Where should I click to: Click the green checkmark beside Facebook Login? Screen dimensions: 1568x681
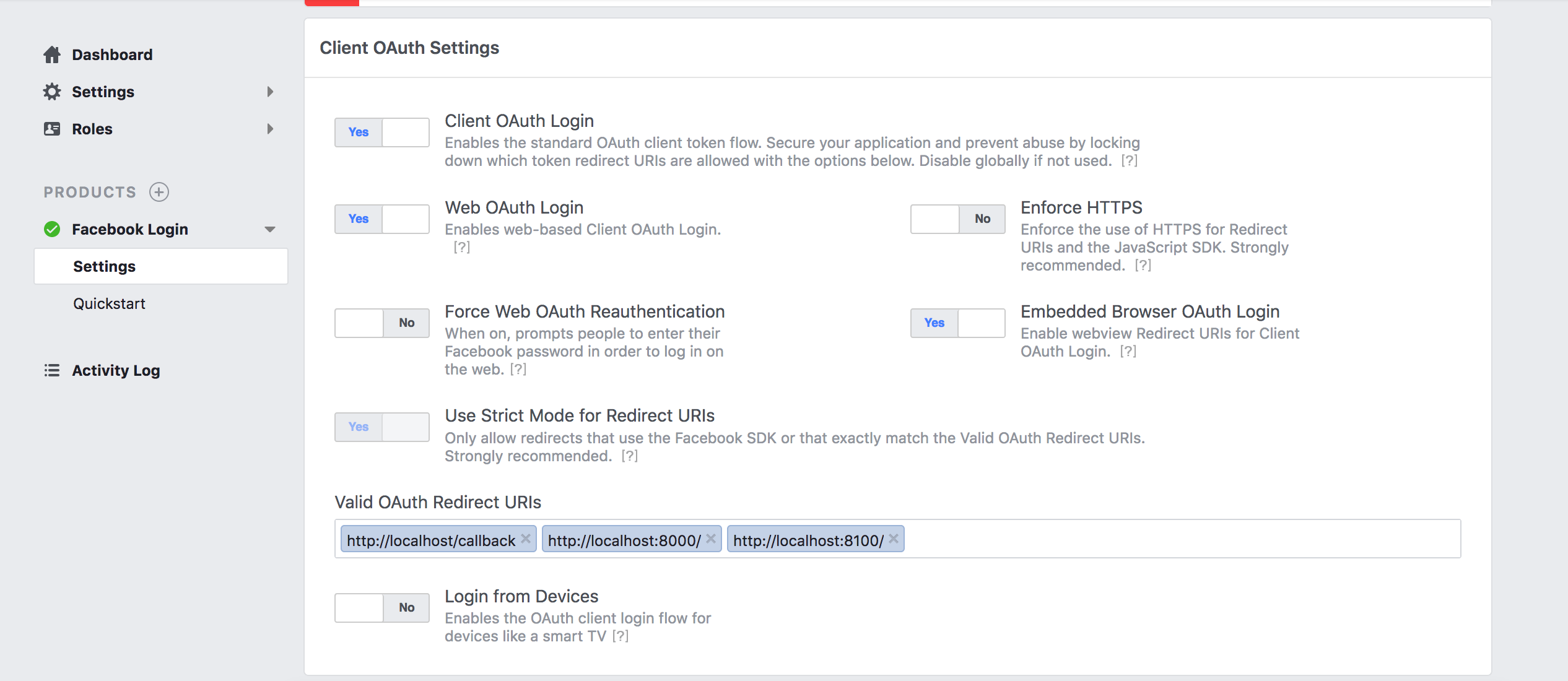[x=52, y=228]
